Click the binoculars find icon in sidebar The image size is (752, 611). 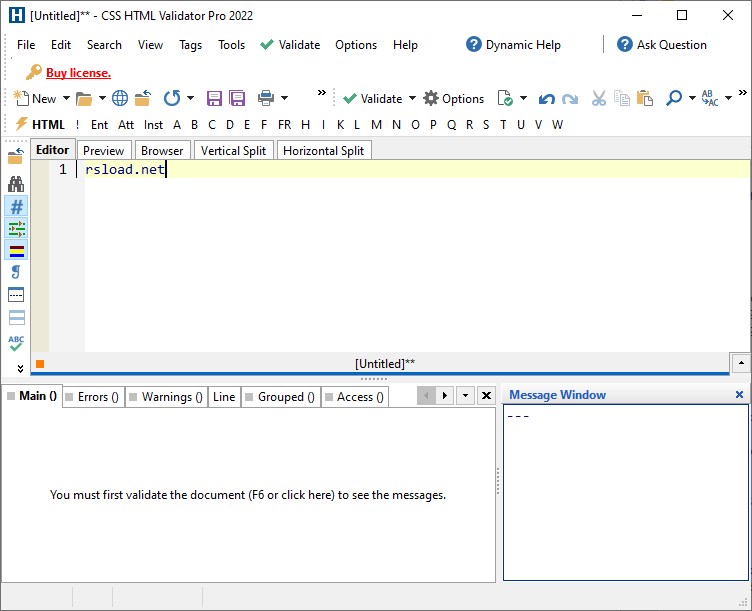(x=16, y=184)
